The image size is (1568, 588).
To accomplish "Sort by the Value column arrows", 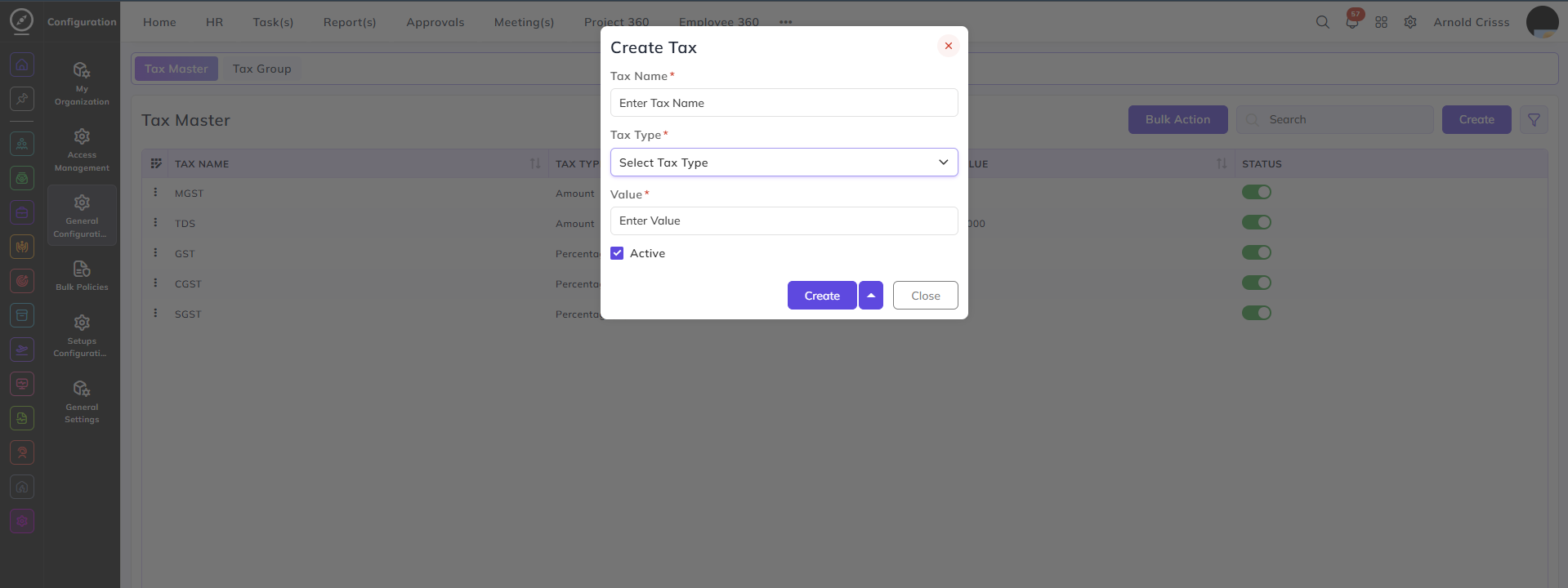I will coord(1222,163).
